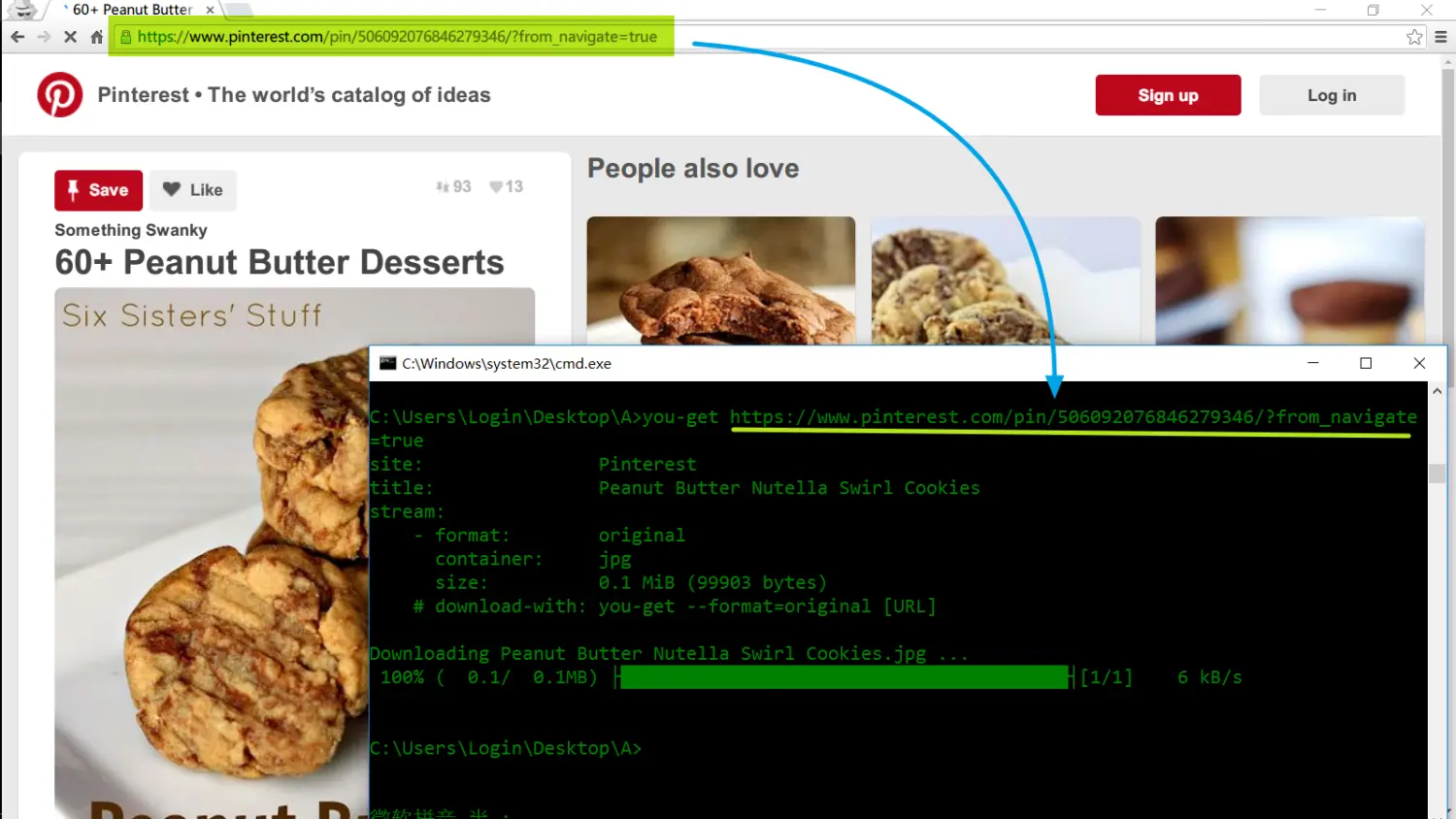Click the 'Peanut Butter Nutella Swirl Cookies' title text
Screen dimensions: 1456x819
(x=789, y=488)
